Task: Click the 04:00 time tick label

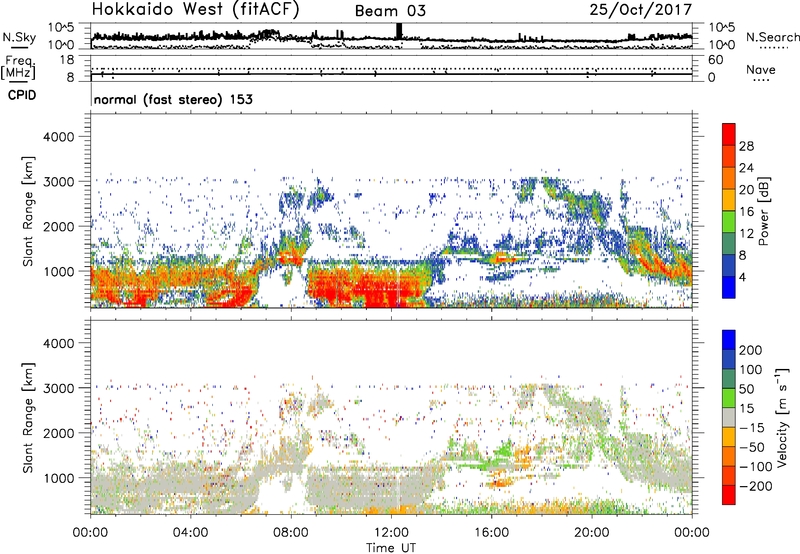Action: coord(191,533)
